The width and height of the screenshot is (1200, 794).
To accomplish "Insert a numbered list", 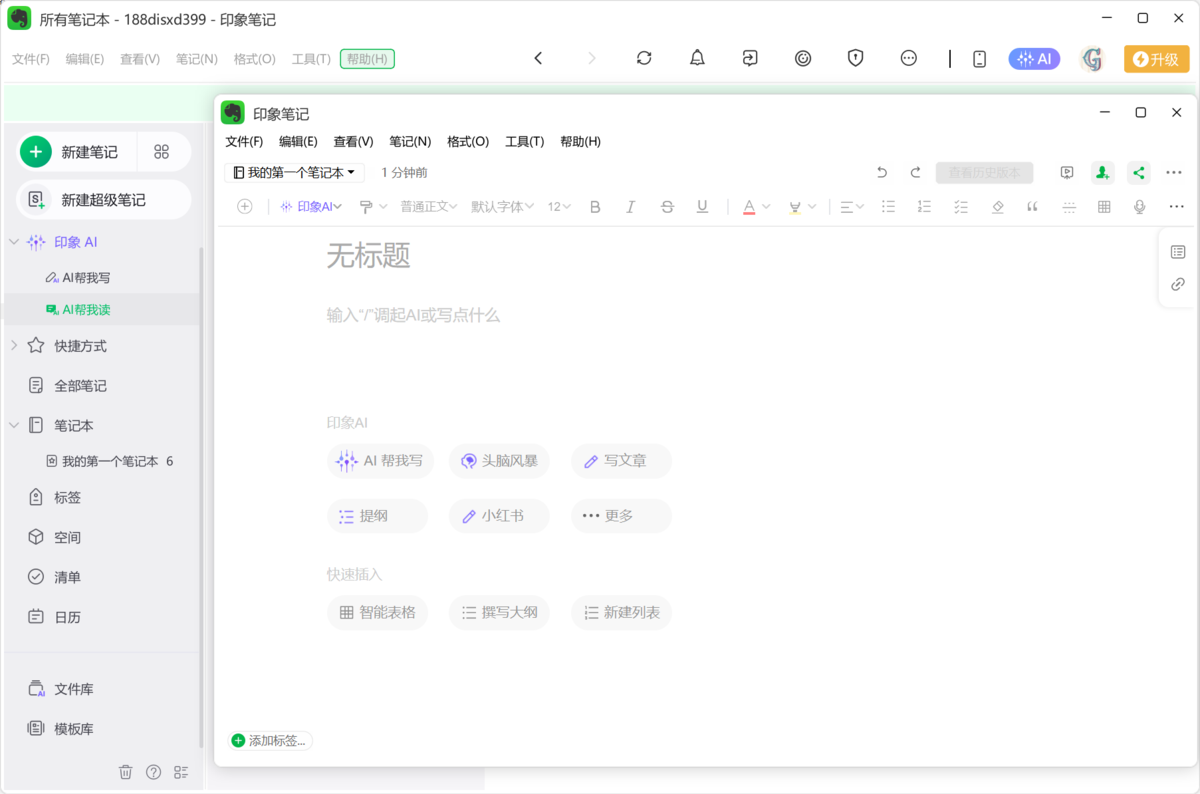I will click(924, 206).
